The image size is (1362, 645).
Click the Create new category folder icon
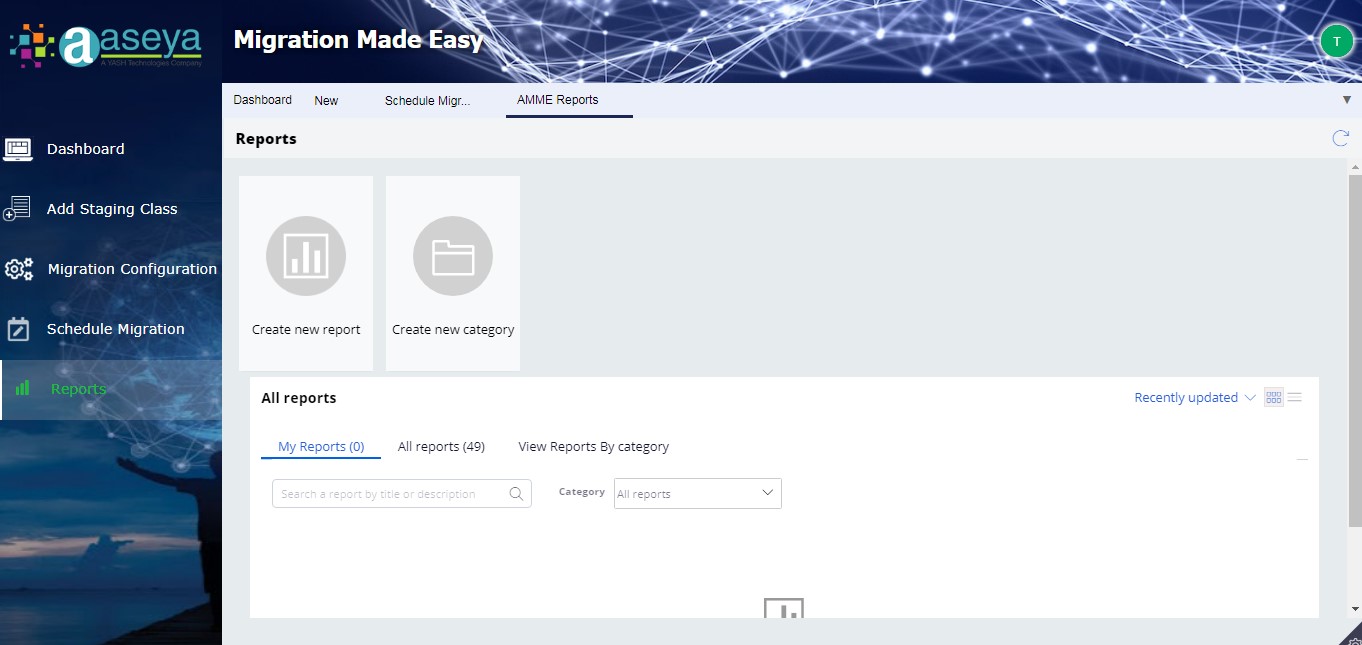pyautogui.click(x=453, y=256)
